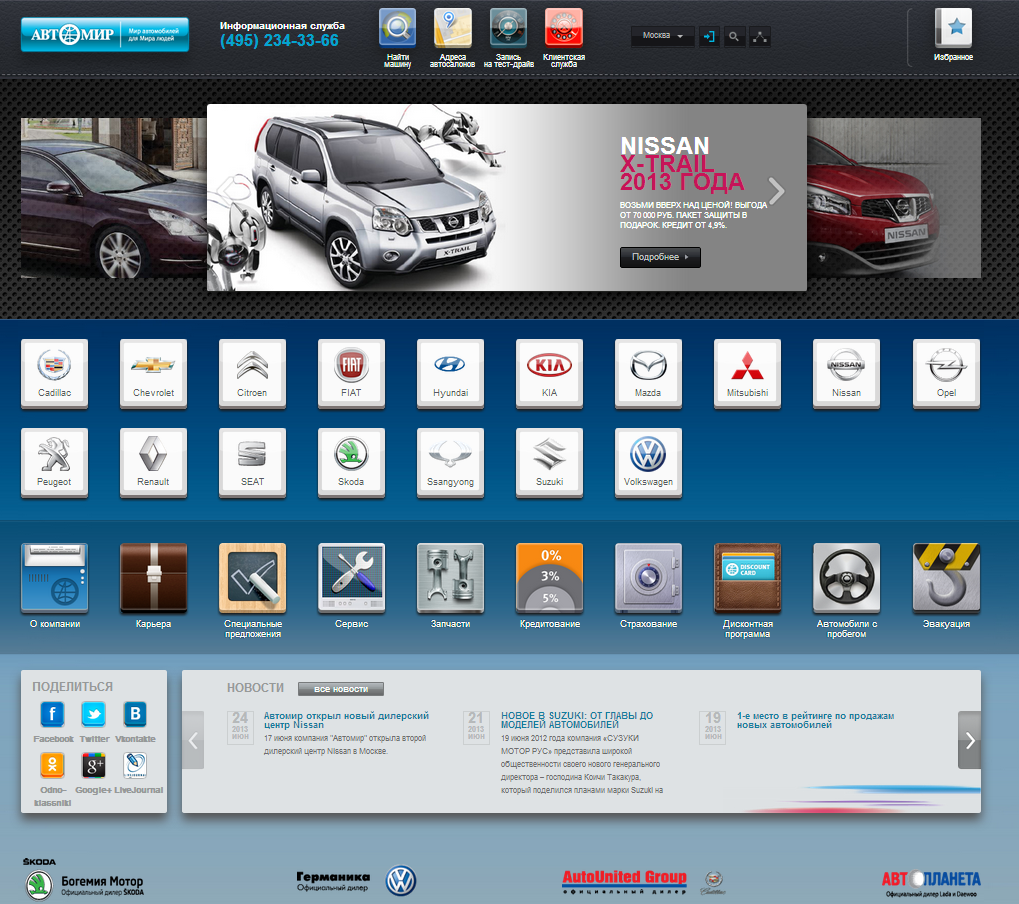The height and width of the screenshot is (904, 1019).
Task: Click the Подробнее button on banner
Action: (x=660, y=257)
